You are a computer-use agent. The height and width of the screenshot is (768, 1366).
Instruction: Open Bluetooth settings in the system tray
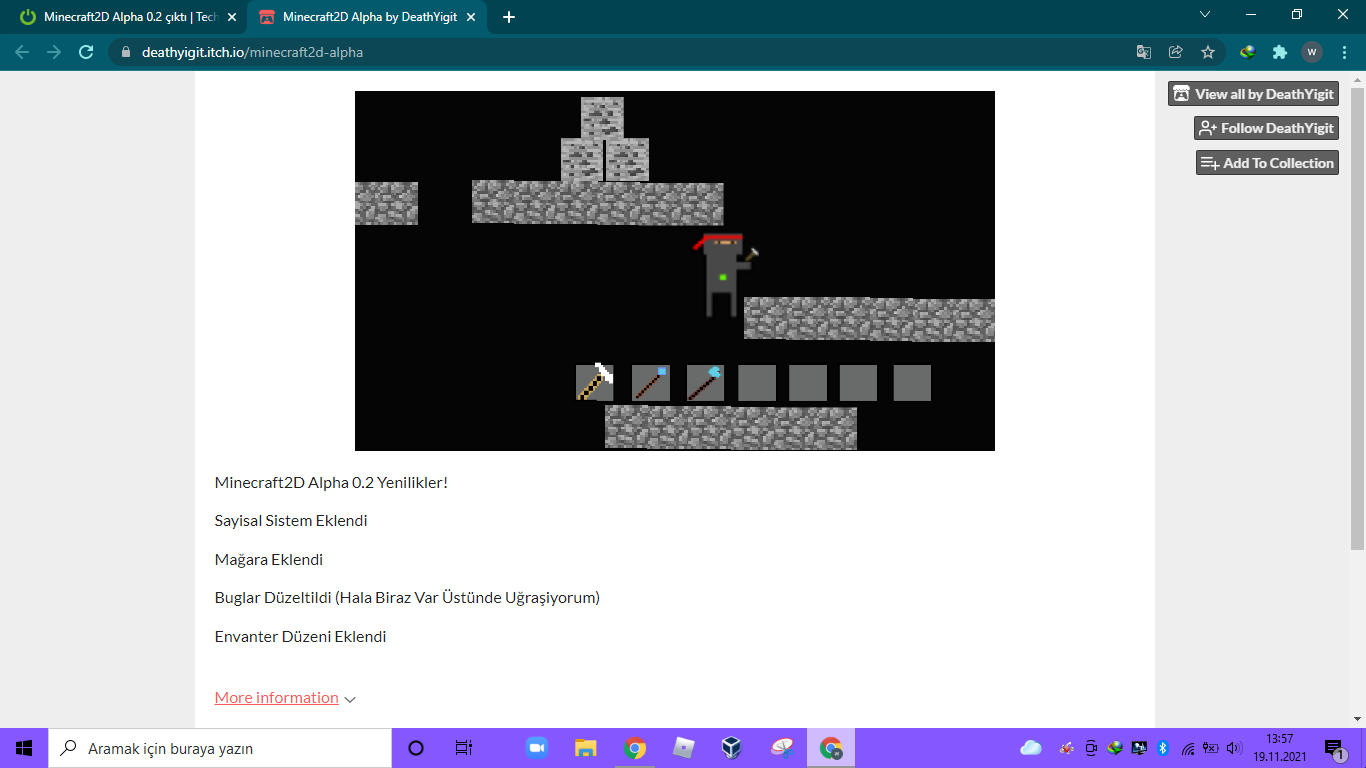click(x=1163, y=748)
